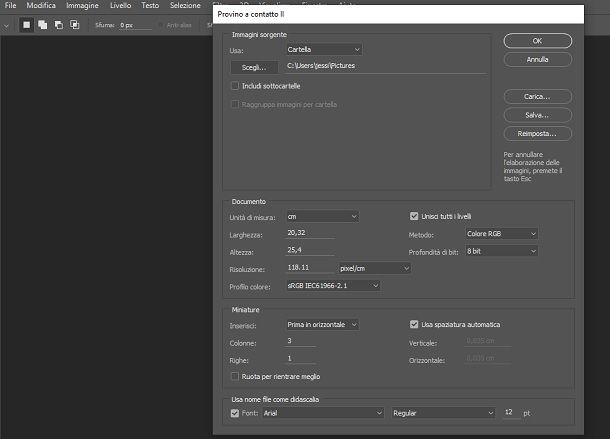Open the Livello menu

click(x=120, y=5)
